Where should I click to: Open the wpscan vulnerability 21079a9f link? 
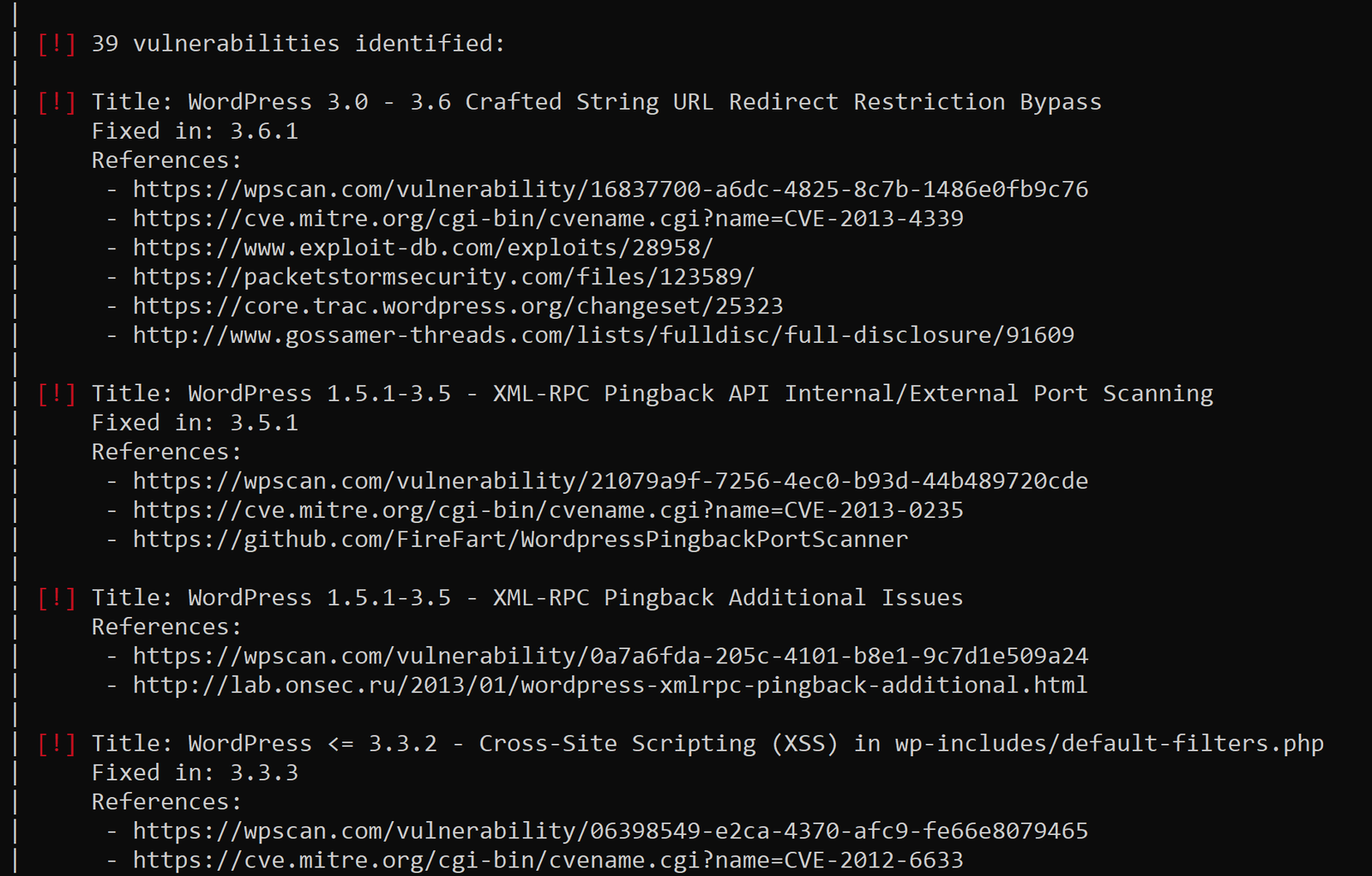[x=611, y=480]
